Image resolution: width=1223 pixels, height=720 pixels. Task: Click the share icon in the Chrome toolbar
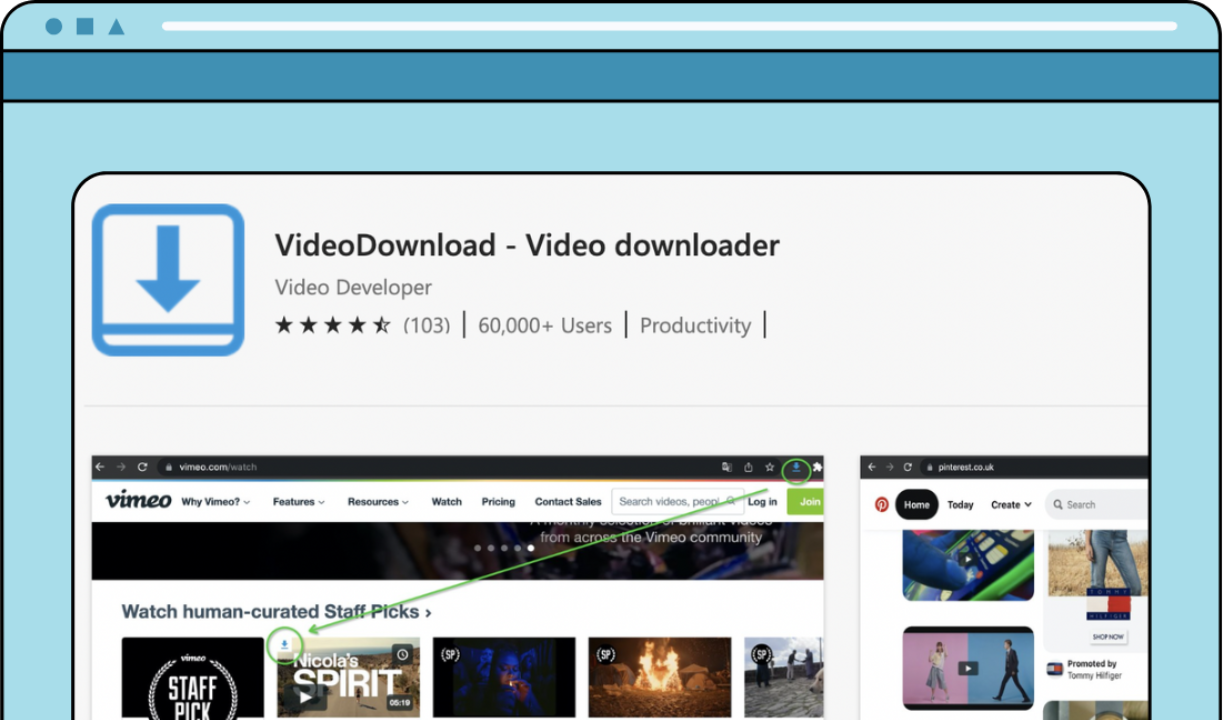(x=748, y=467)
